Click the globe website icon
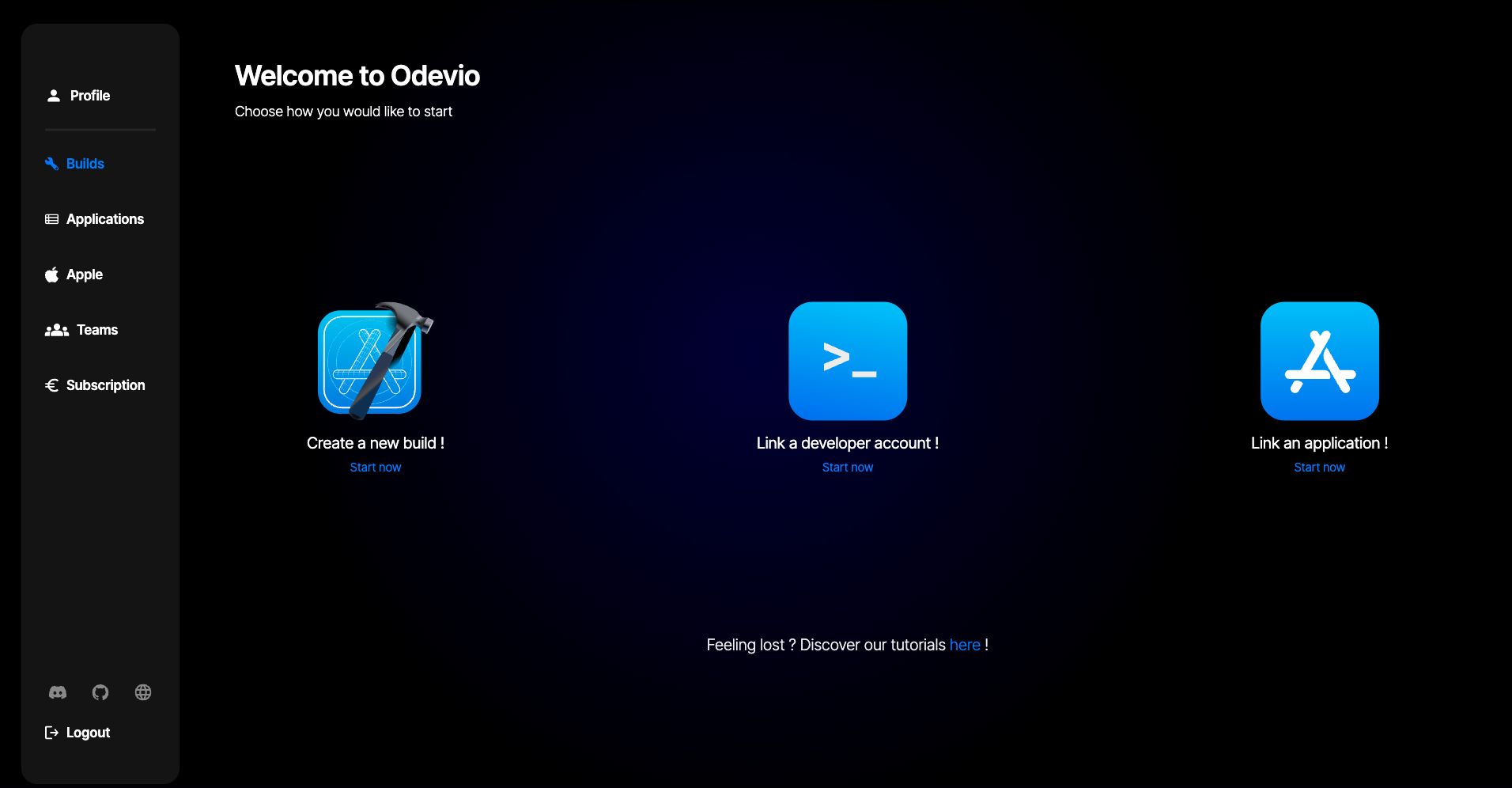This screenshot has height=788, width=1512. point(143,692)
